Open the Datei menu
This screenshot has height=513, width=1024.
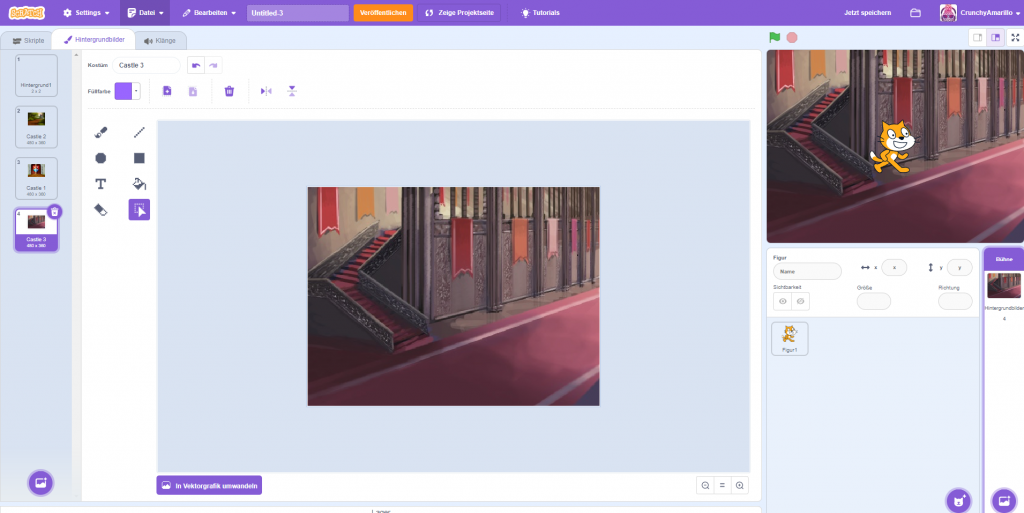click(x=145, y=13)
